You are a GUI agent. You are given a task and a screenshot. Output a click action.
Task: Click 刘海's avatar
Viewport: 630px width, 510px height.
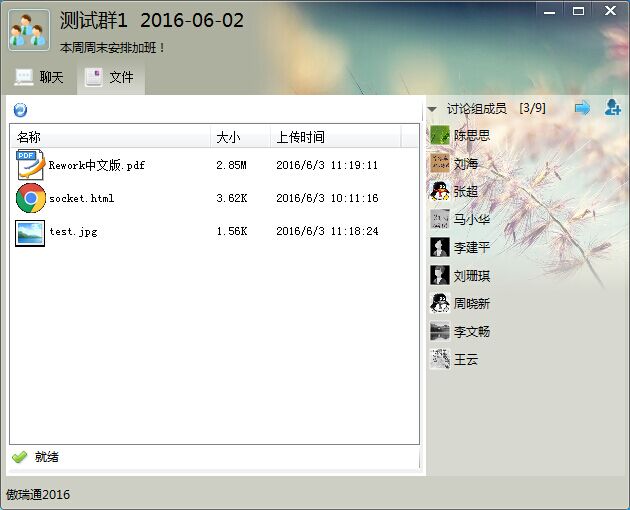440,163
